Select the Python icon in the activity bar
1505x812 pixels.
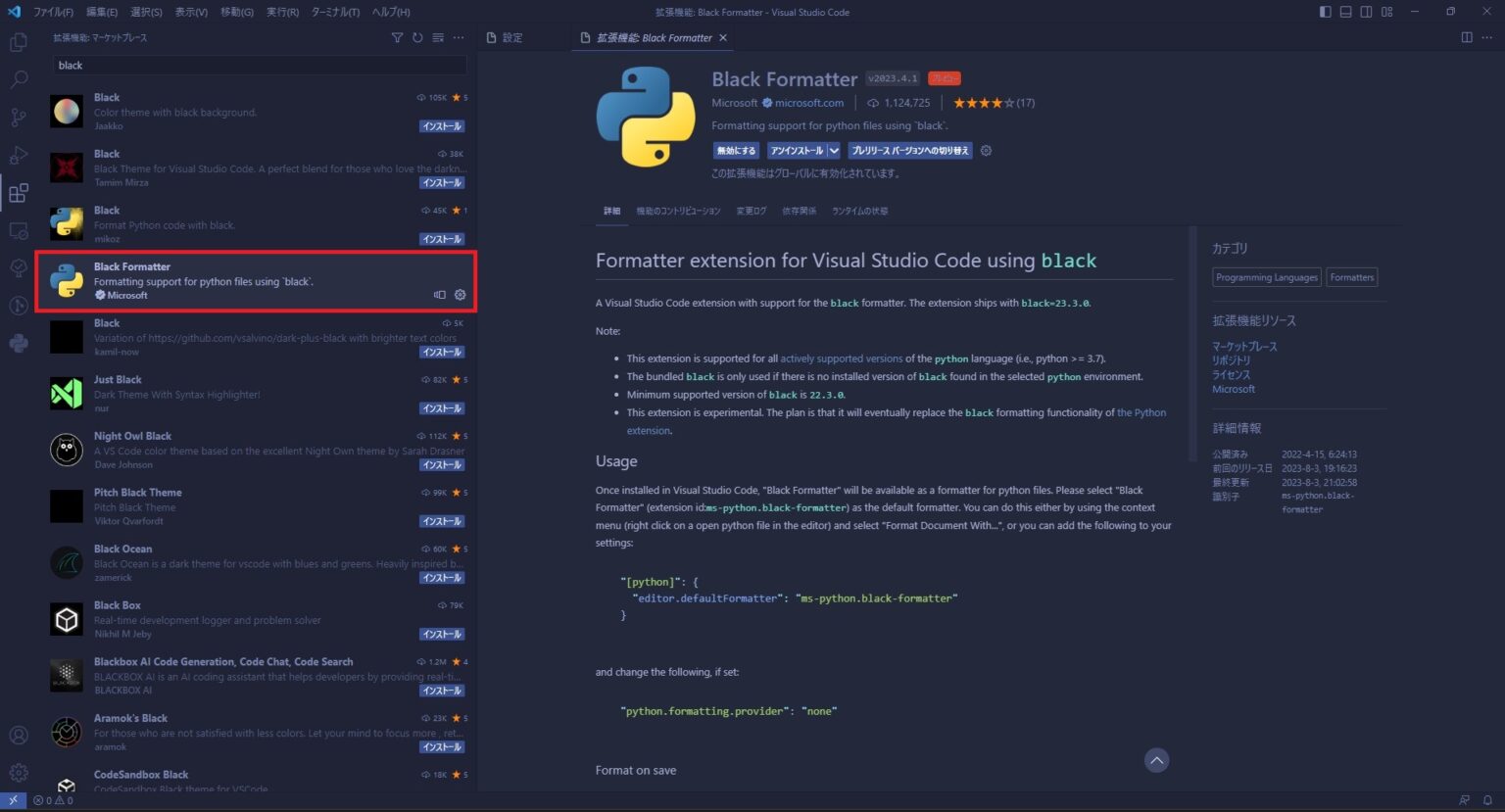click(x=18, y=342)
